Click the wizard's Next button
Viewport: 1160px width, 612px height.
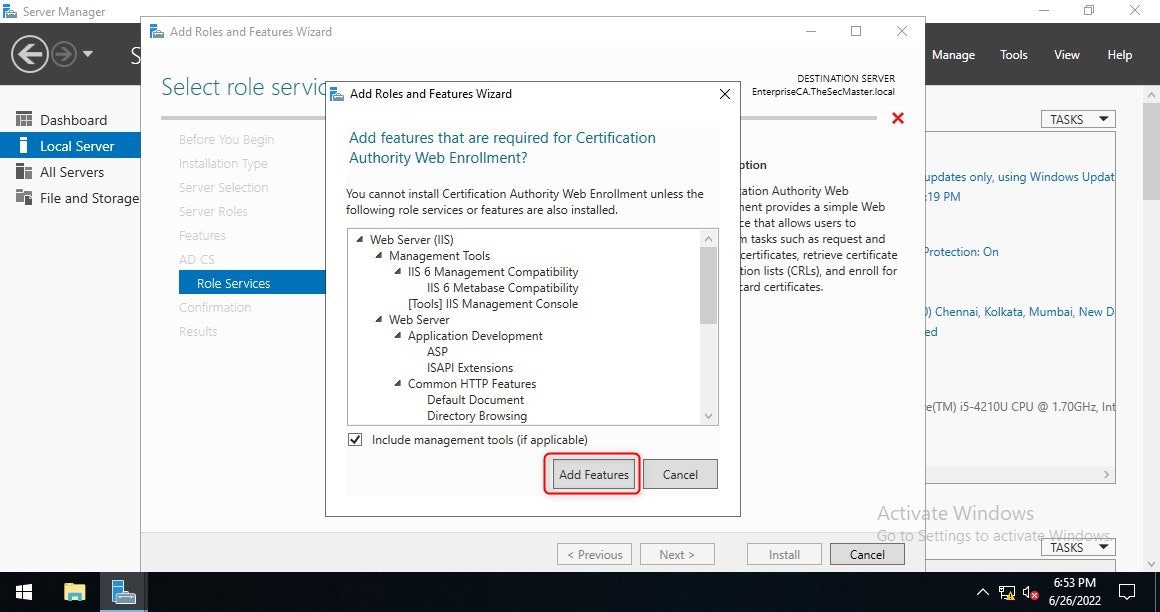pos(677,554)
